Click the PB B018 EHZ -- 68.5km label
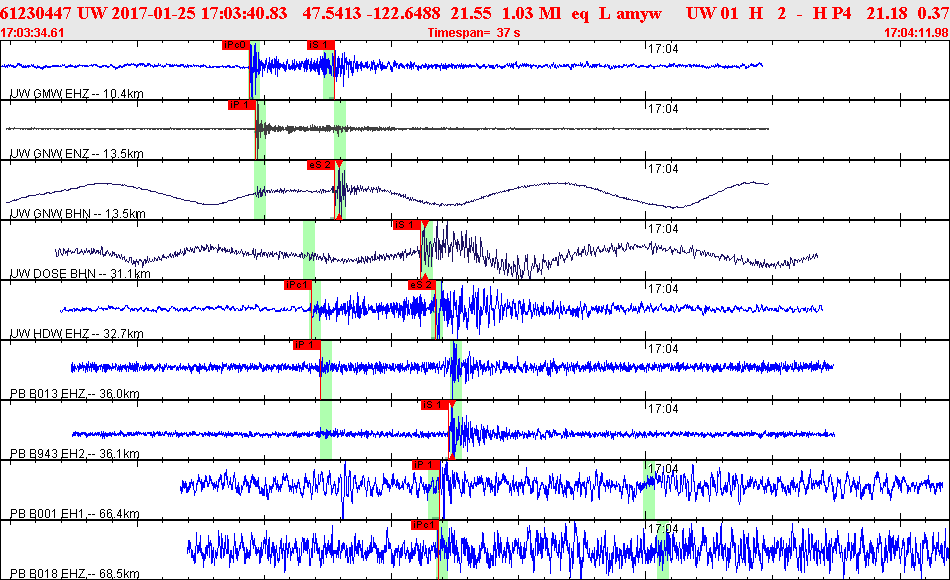Image resolution: width=950 pixels, height=580 pixels. [75, 573]
